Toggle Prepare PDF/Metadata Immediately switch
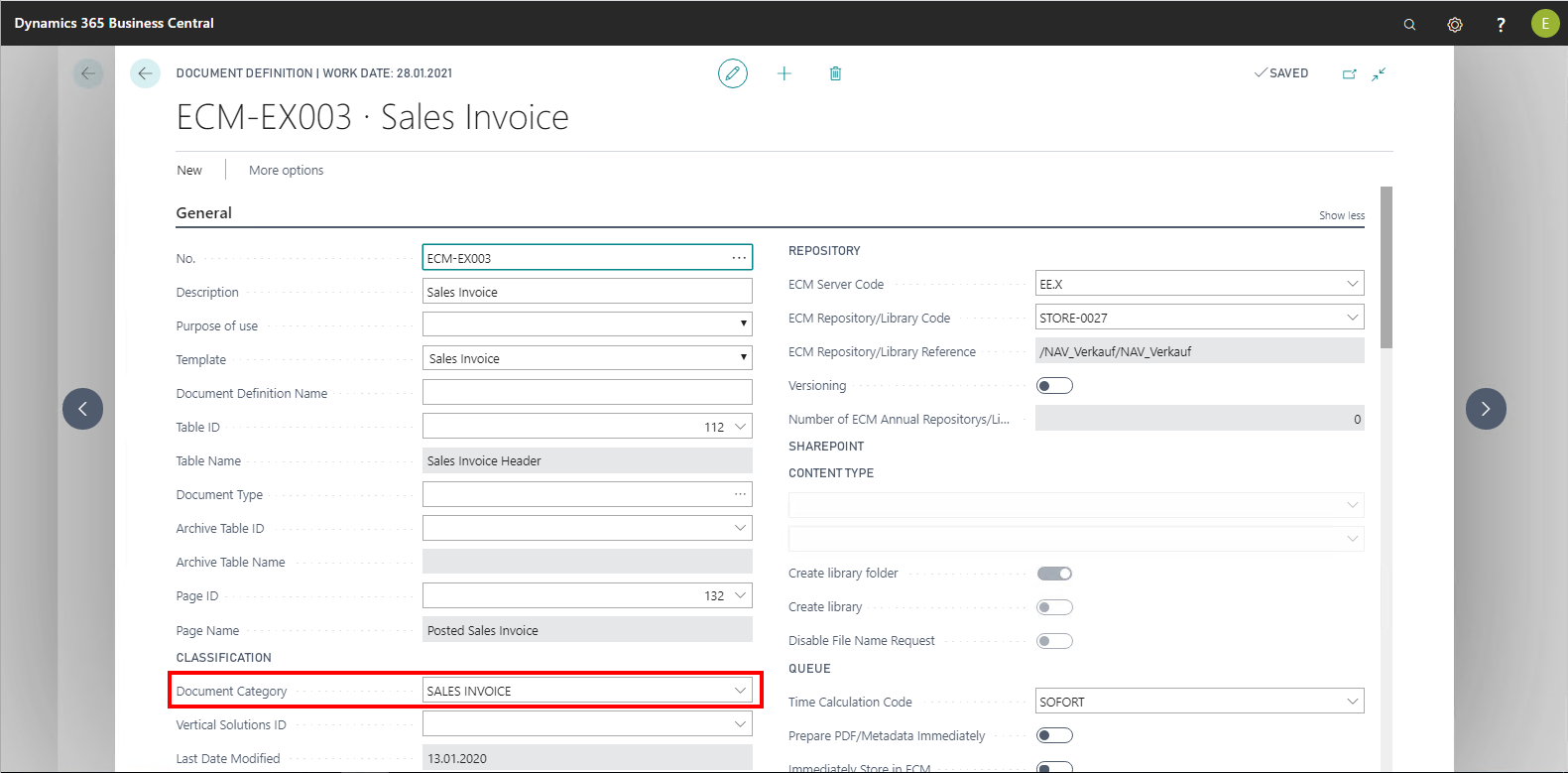This screenshot has height=773, width=1568. [1054, 735]
